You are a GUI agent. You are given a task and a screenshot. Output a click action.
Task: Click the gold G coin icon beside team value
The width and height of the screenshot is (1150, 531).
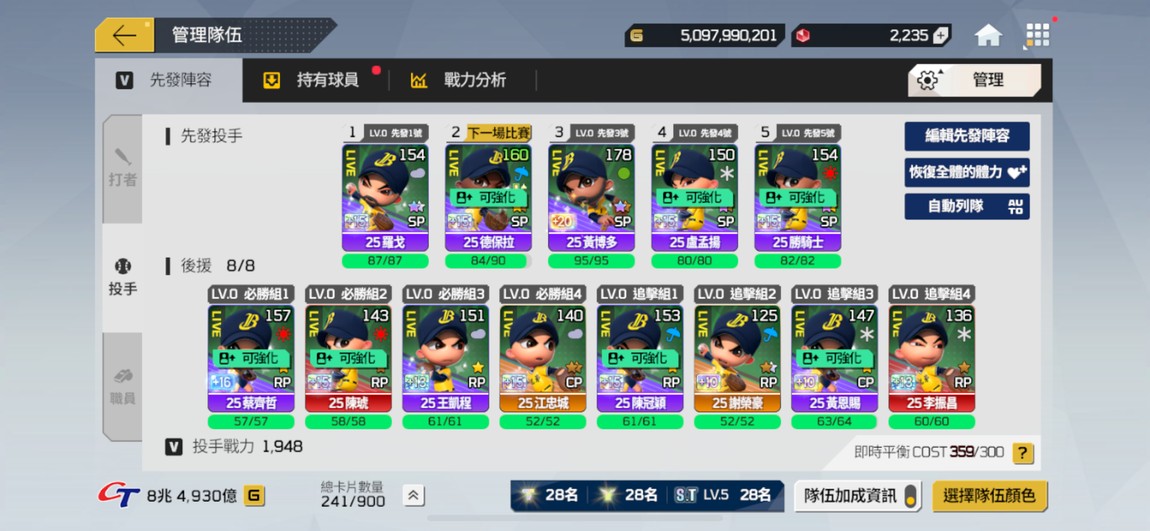pyautogui.click(x=254, y=496)
